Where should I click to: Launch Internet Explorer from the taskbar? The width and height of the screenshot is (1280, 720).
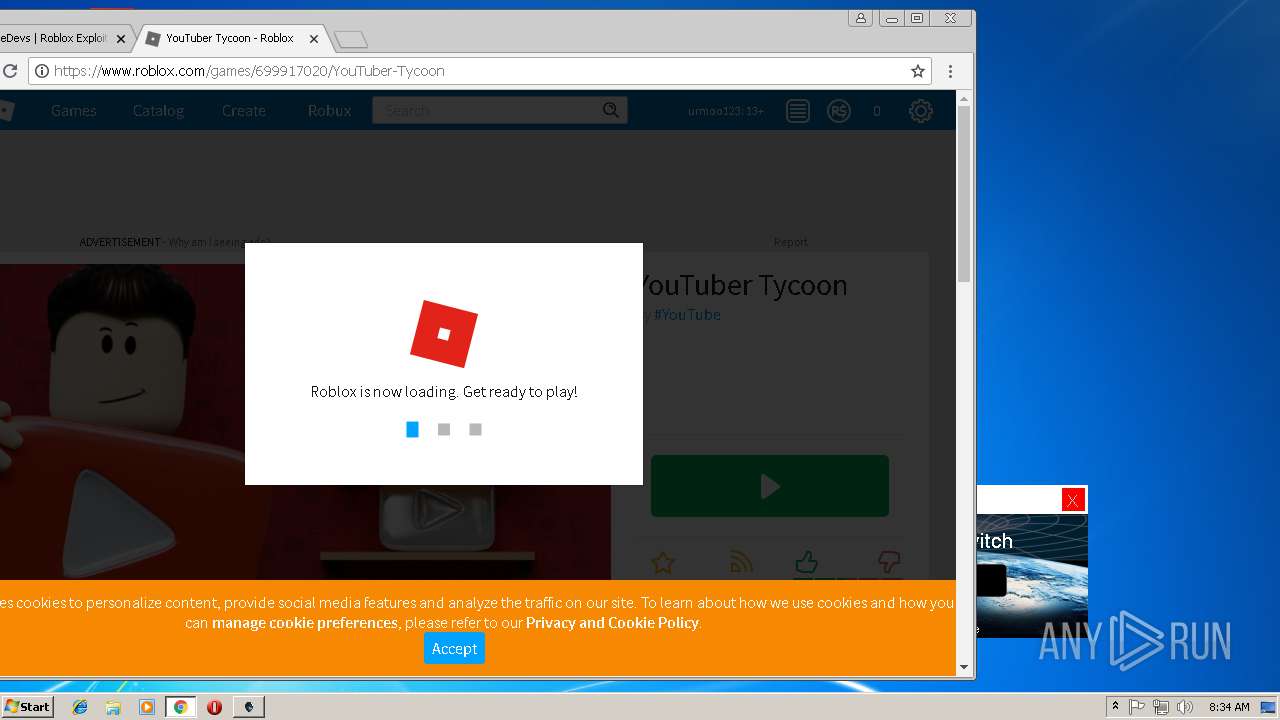80,707
